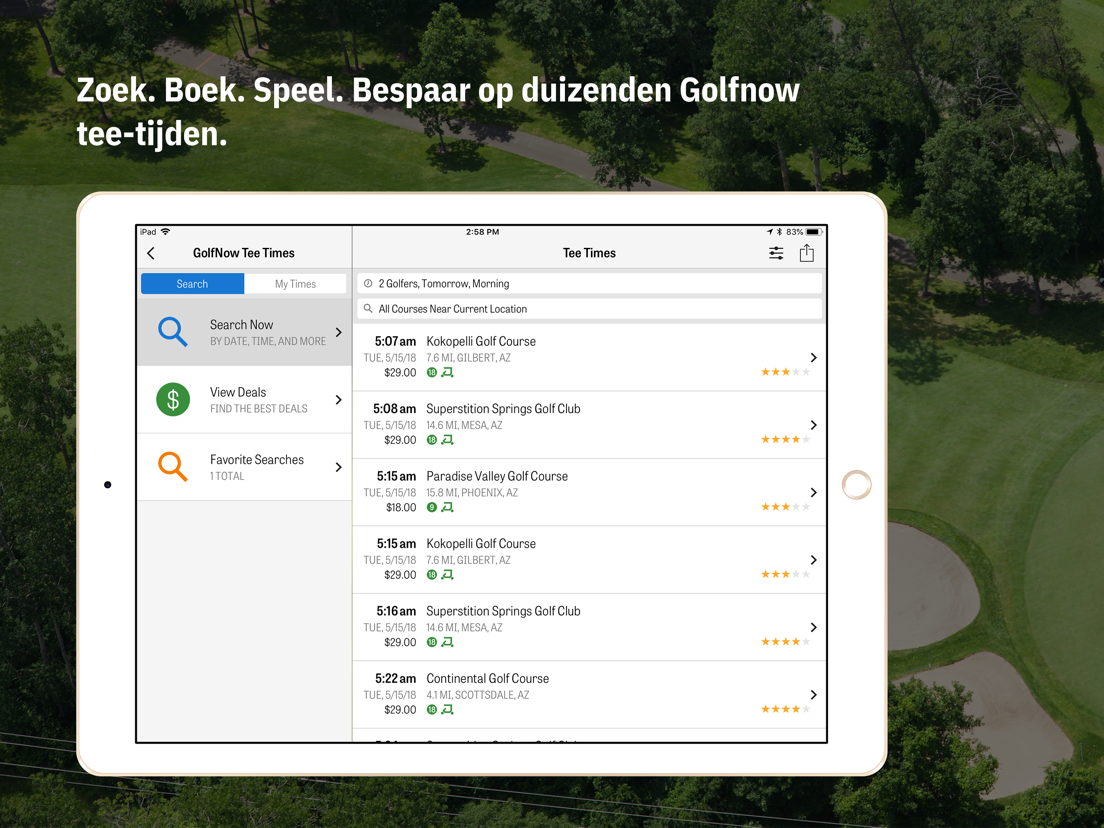Open 5:07 am Kokopelli details chevron
The width and height of the screenshot is (1104, 828).
coord(813,358)
